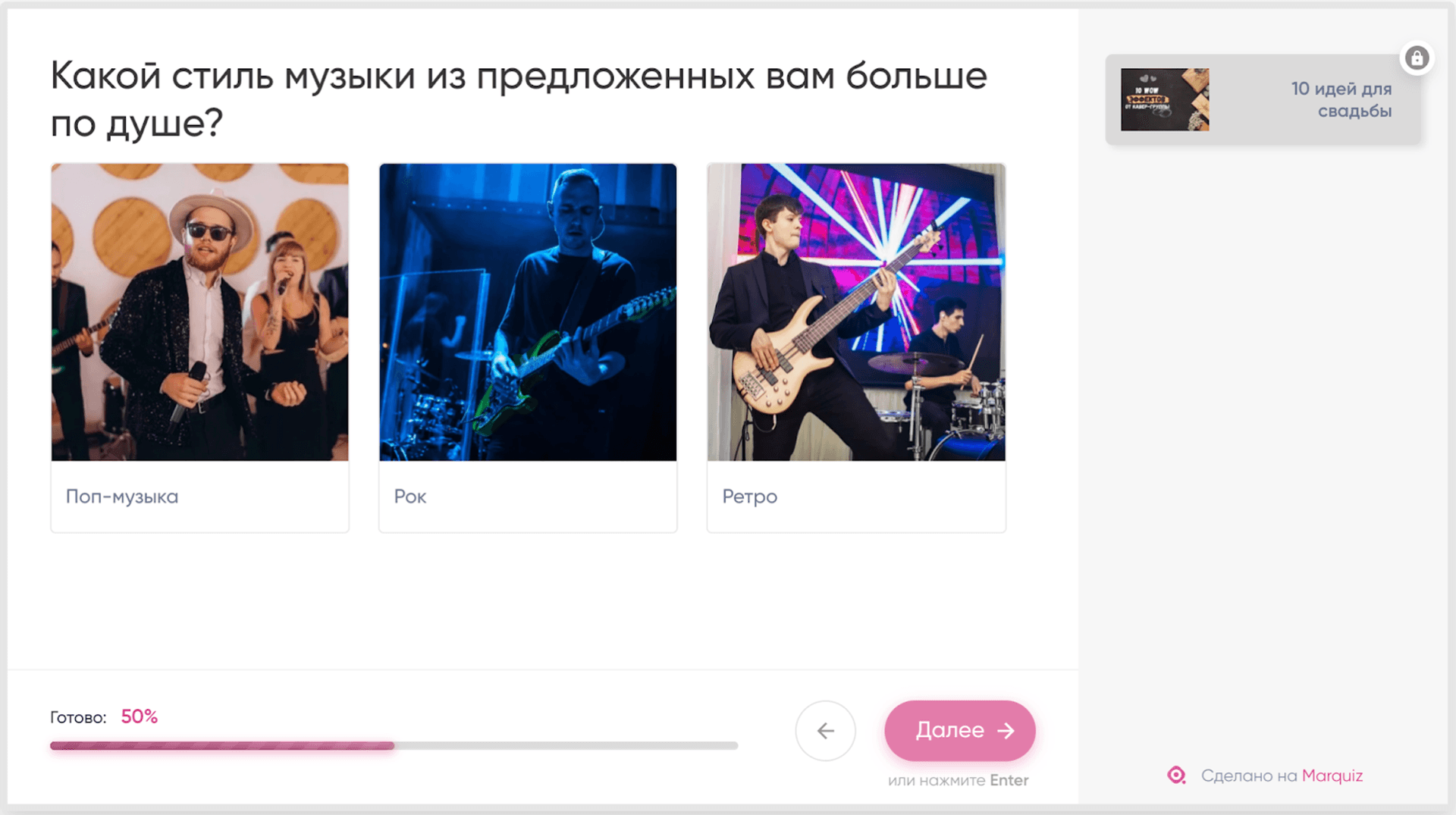Choose the pop singers photo card
The width and height of the screenshot is (1456, 815).
200,312
